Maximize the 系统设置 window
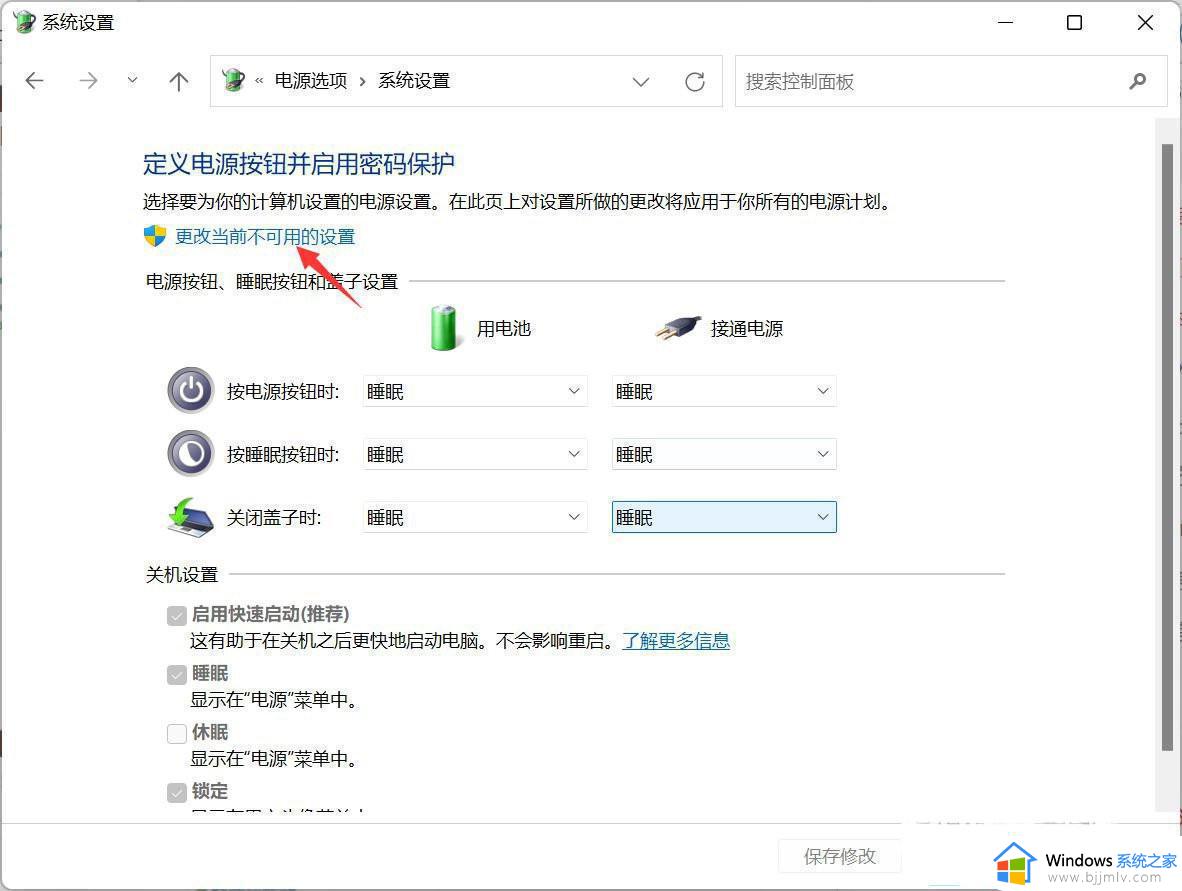Screen dimensions: 1182x891 point(1074,23)
